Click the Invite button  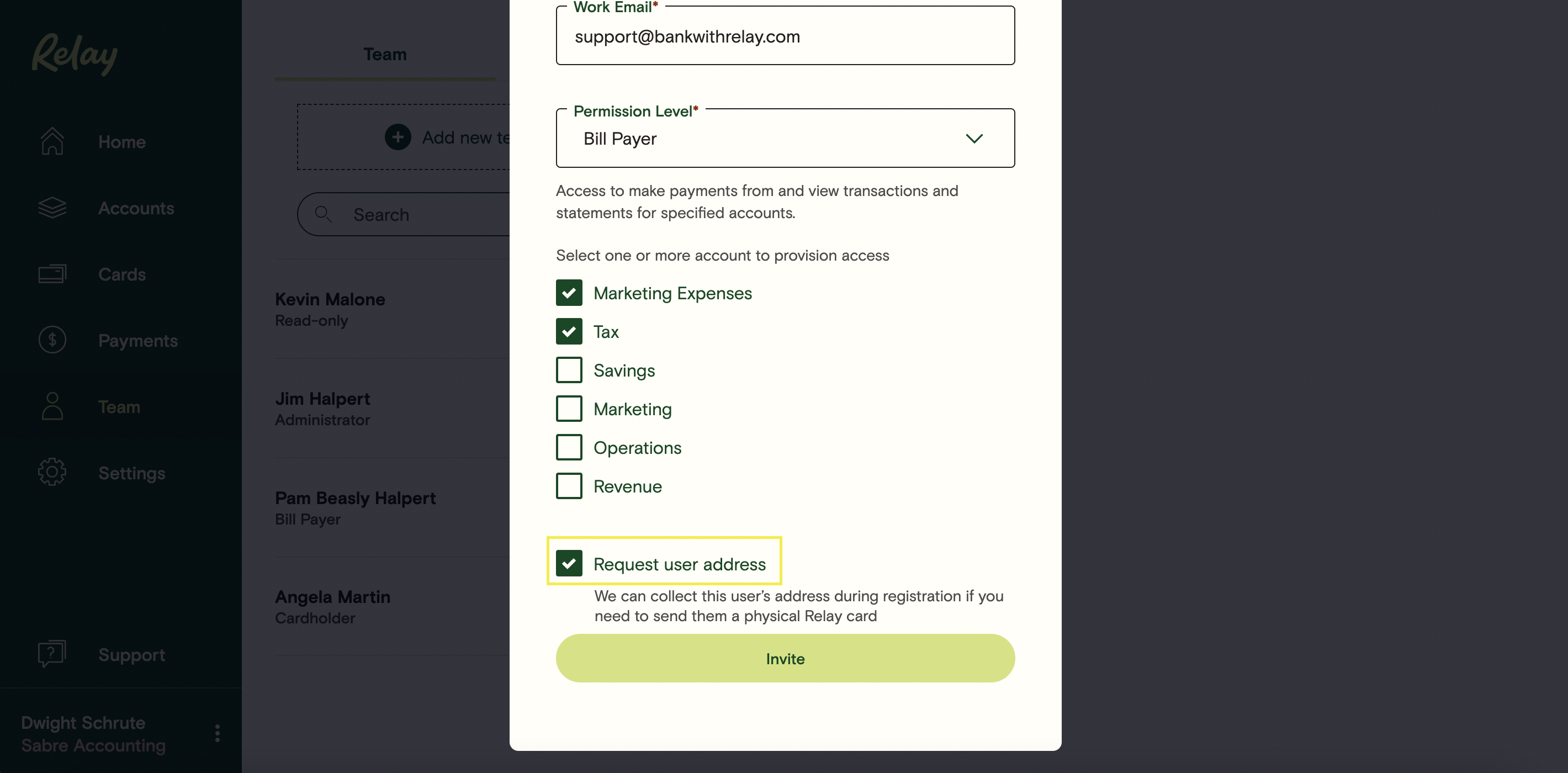click(785, 658)
